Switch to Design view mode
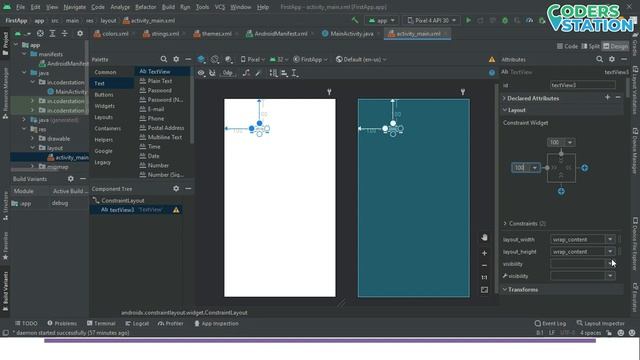Viewport: 640px width, 360px height. 616,46
